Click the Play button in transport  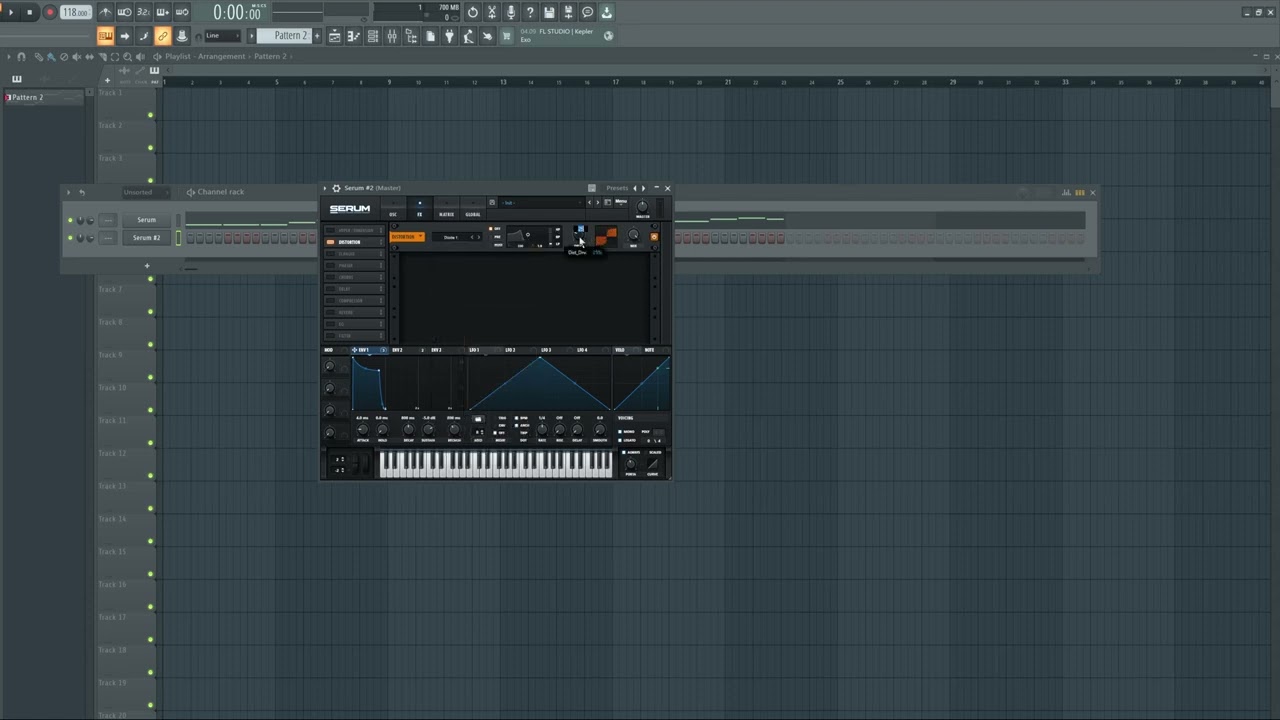(11, 12)
